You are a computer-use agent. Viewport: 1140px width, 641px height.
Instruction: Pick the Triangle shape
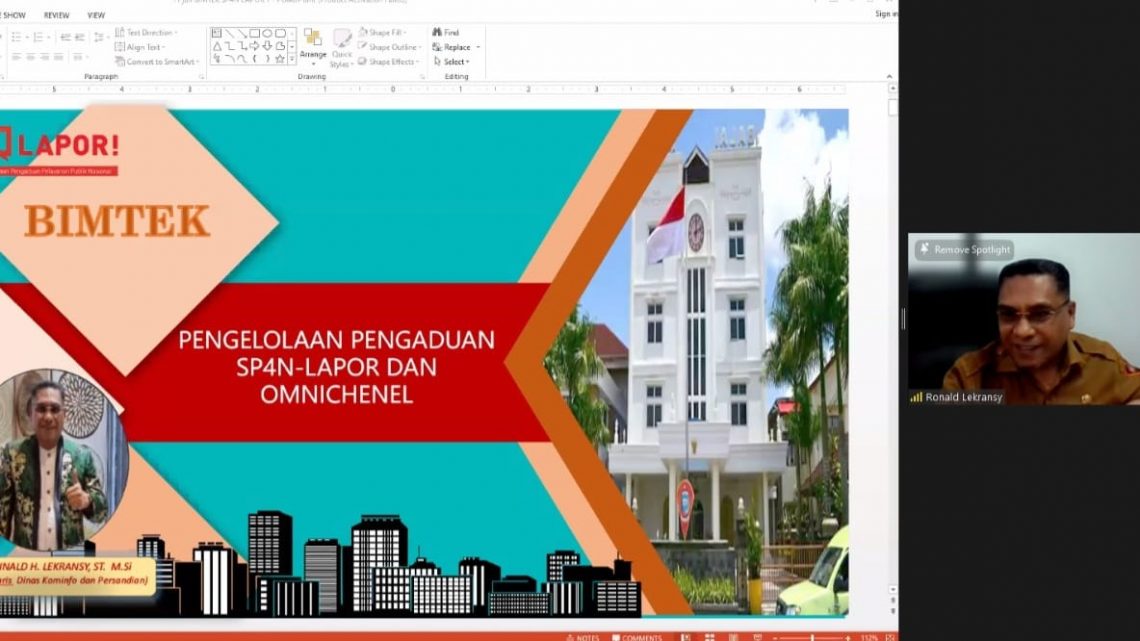(217, 47)
